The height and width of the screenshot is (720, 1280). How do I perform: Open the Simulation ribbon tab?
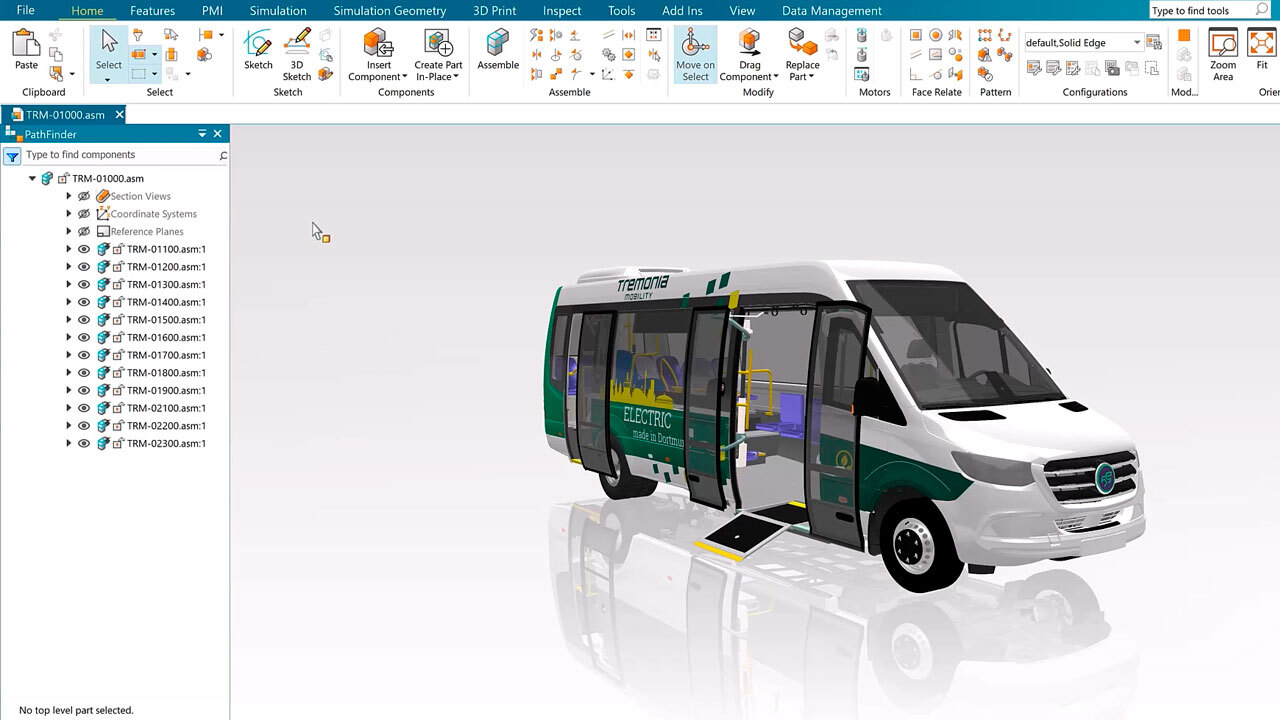[278, 11]
